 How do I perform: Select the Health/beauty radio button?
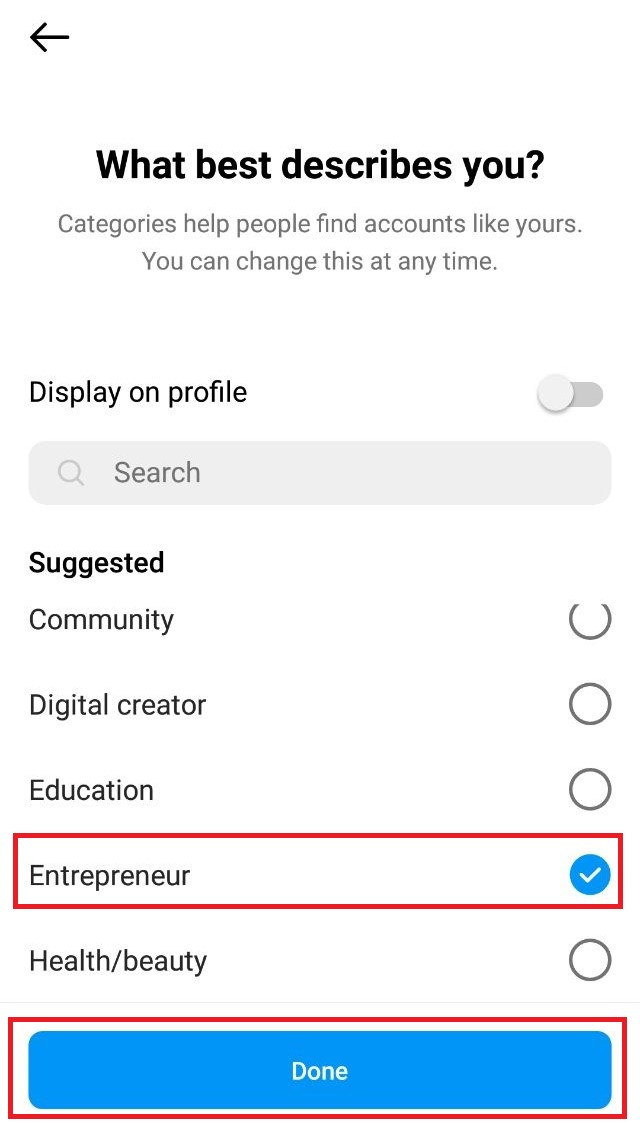589,961
